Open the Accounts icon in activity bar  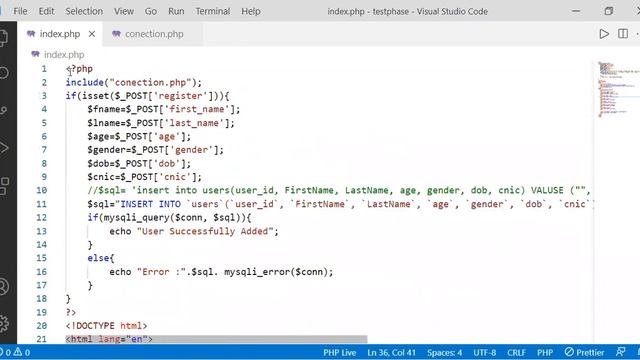tap(3, 287)
